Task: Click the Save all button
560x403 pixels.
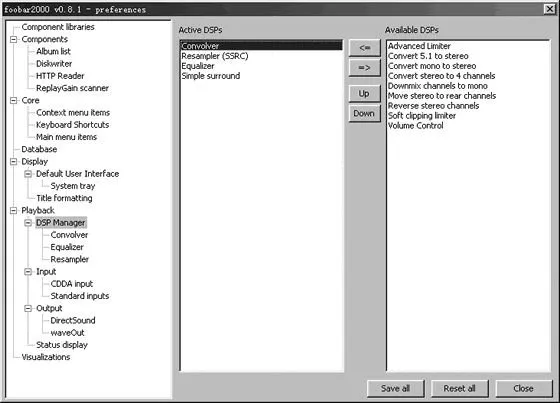Action: click(x=395, y=388)
